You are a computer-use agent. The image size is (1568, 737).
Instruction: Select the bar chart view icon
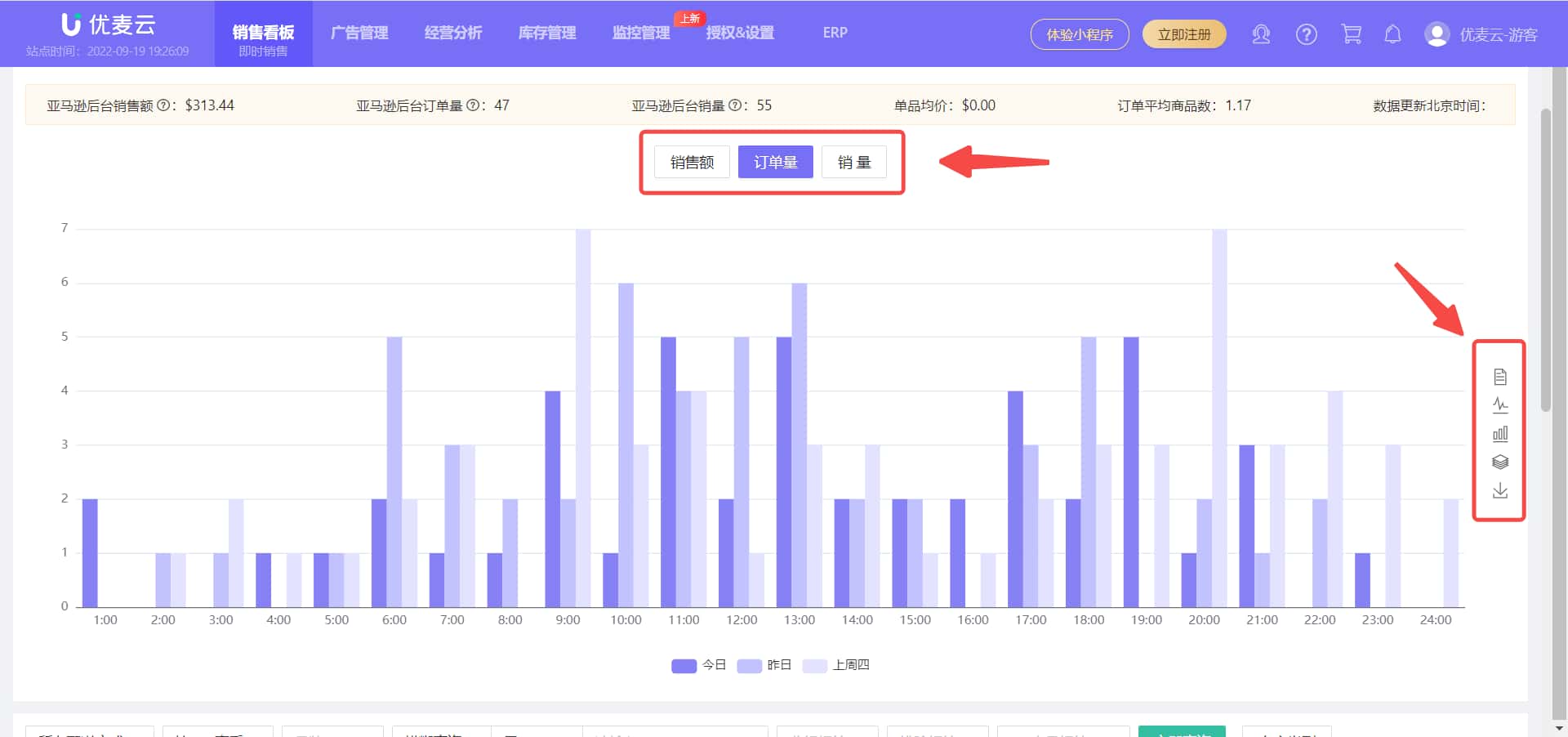(x=1499, y=433)
